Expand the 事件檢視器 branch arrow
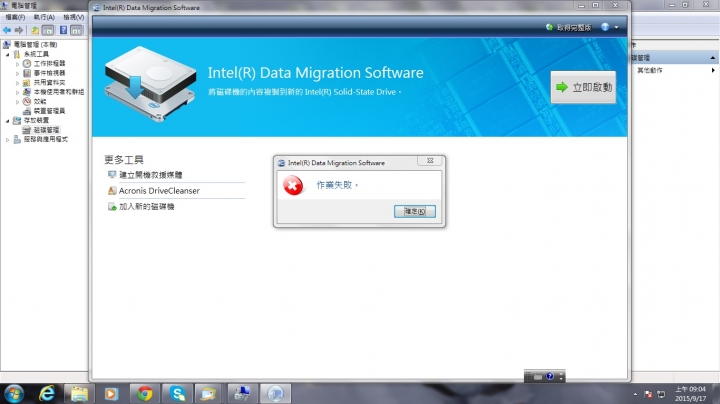720x404 pixels. pos(17,73)
